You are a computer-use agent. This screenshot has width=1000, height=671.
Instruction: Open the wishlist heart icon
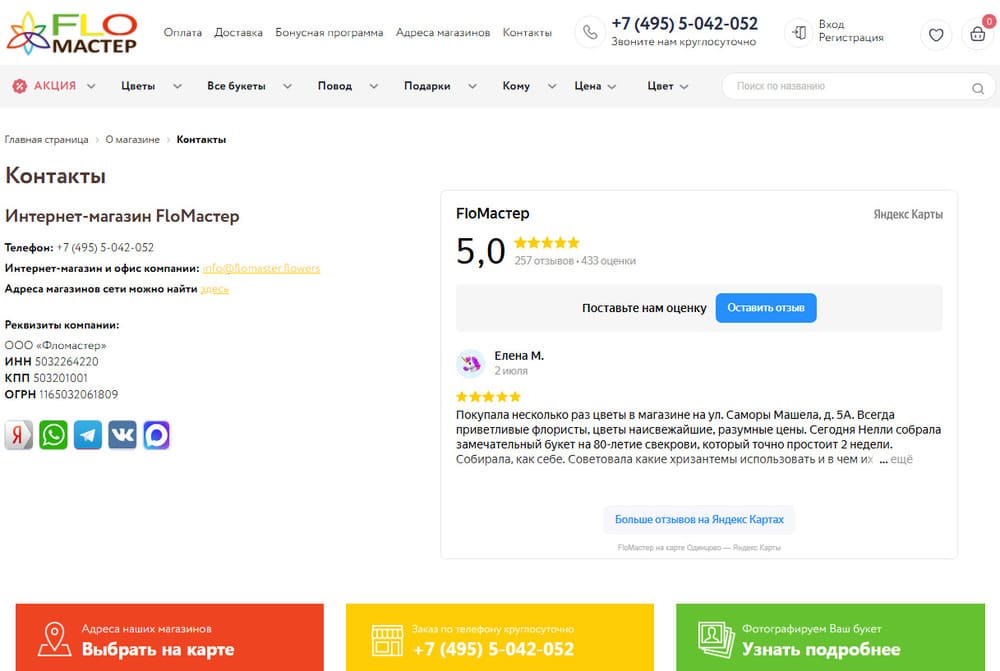click(936, 34)
